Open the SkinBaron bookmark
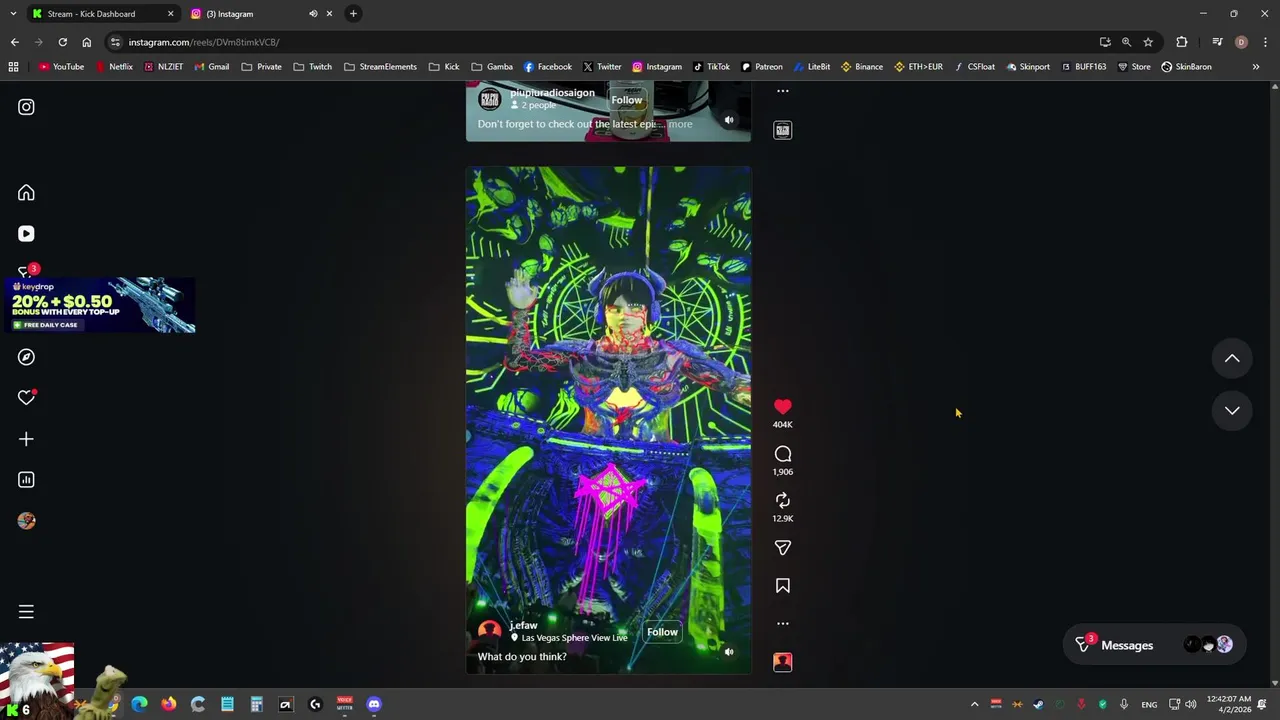 (1186, 67)
